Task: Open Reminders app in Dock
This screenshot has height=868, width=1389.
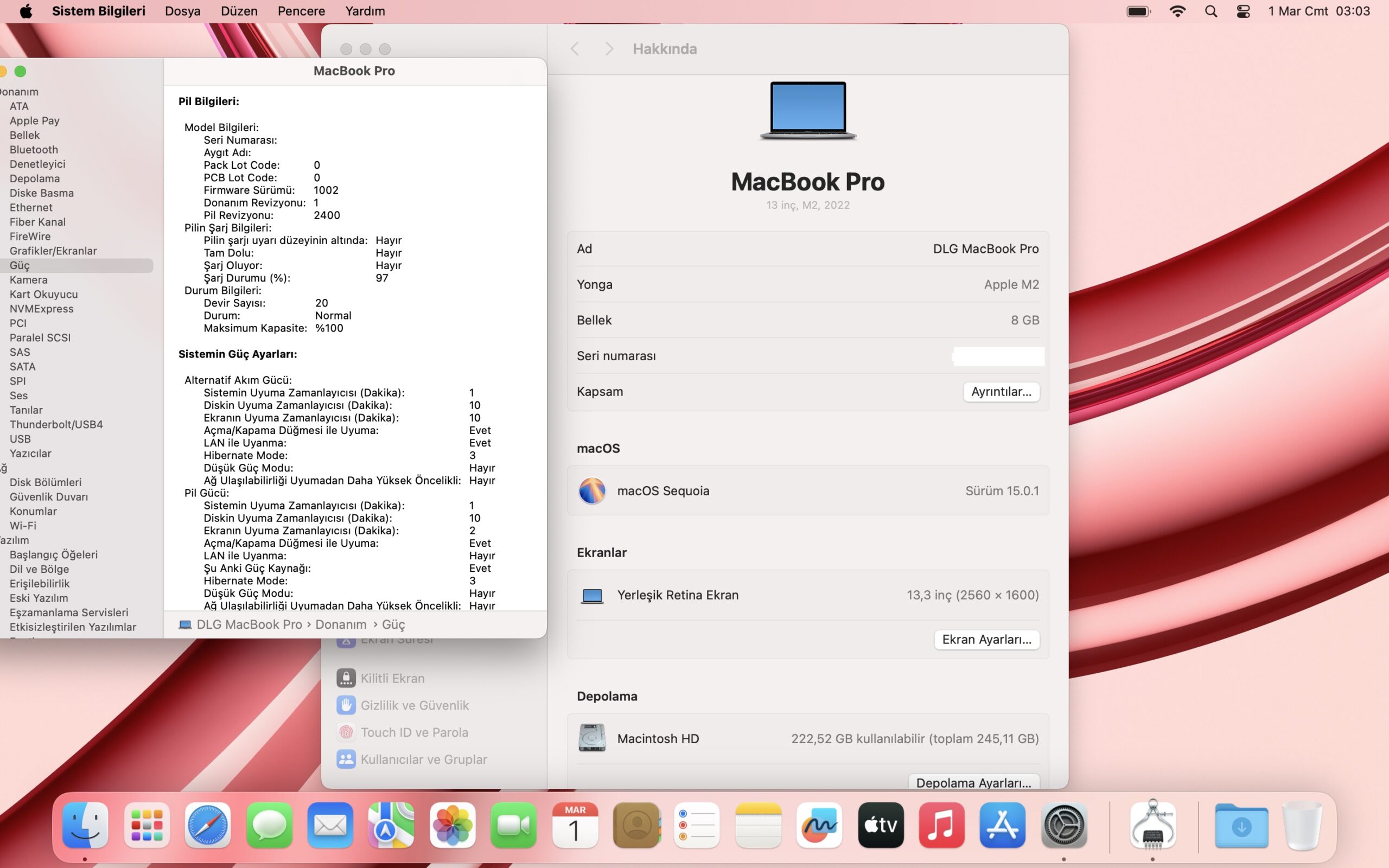Action: point(697,826)
